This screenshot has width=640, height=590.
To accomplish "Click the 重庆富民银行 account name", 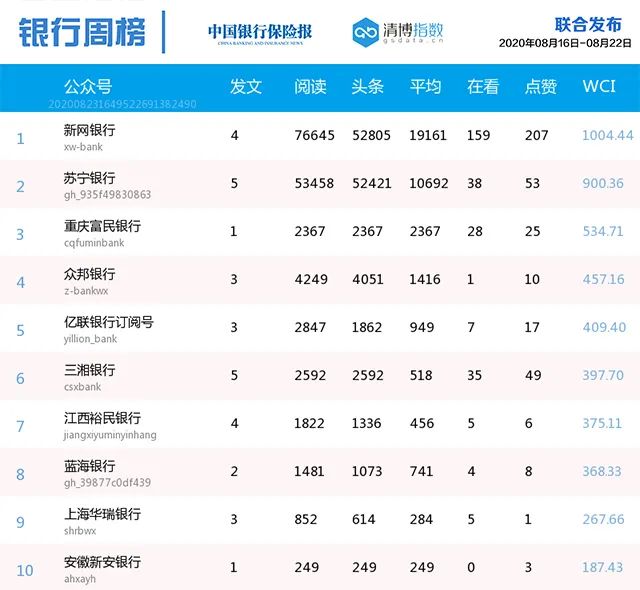I will pos(102,226).
